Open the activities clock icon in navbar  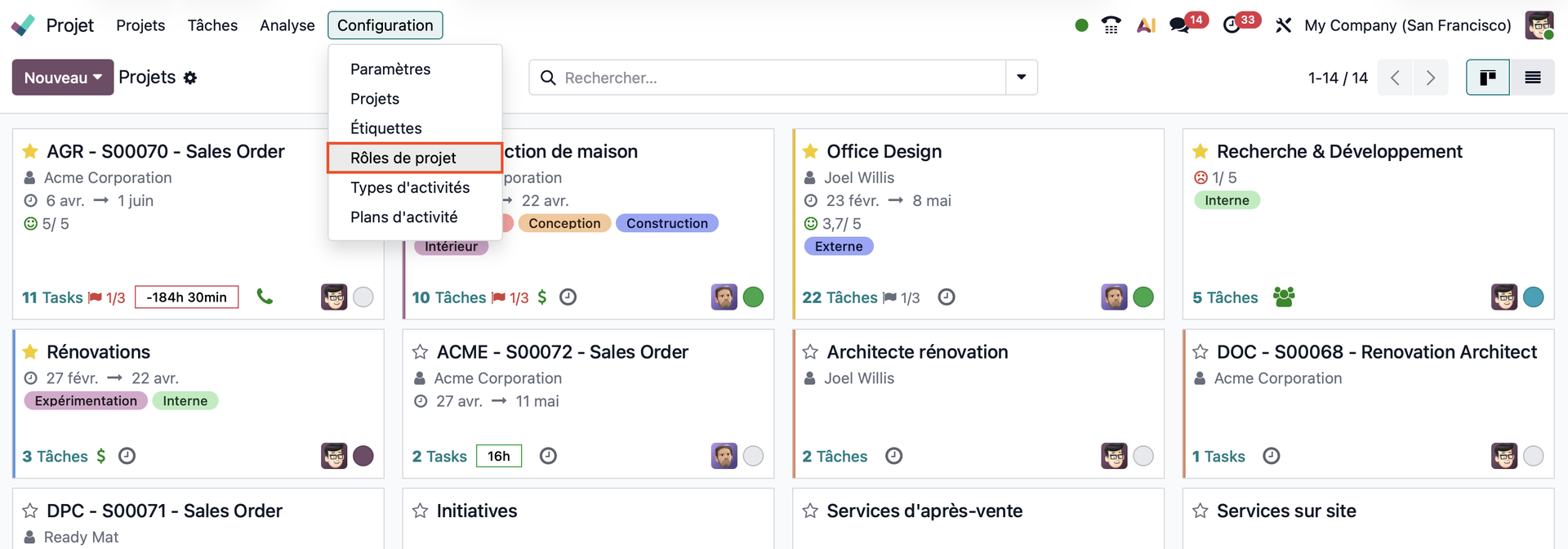(1231, 25)
